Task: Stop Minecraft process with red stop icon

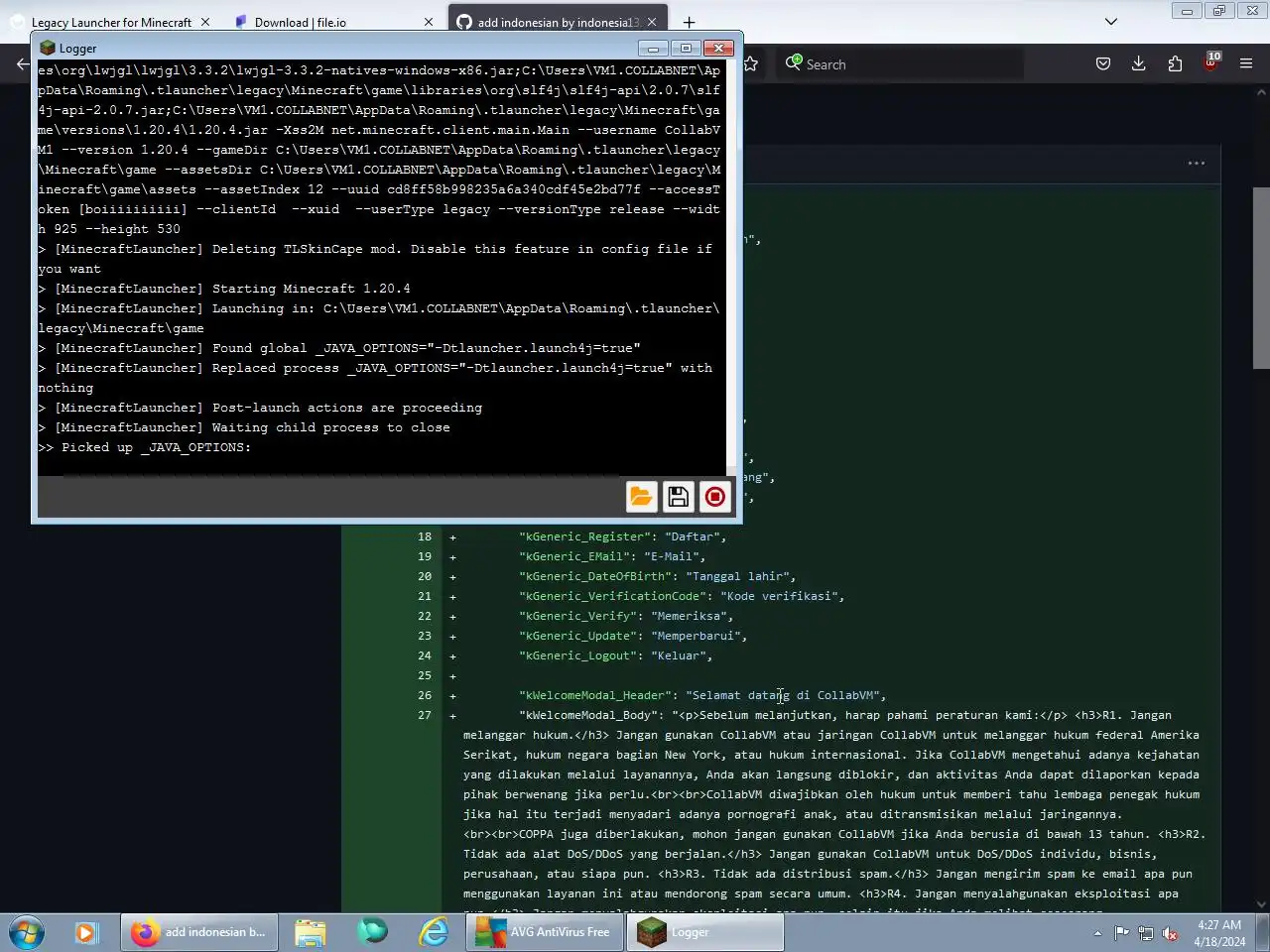Action: click(715, 497)
